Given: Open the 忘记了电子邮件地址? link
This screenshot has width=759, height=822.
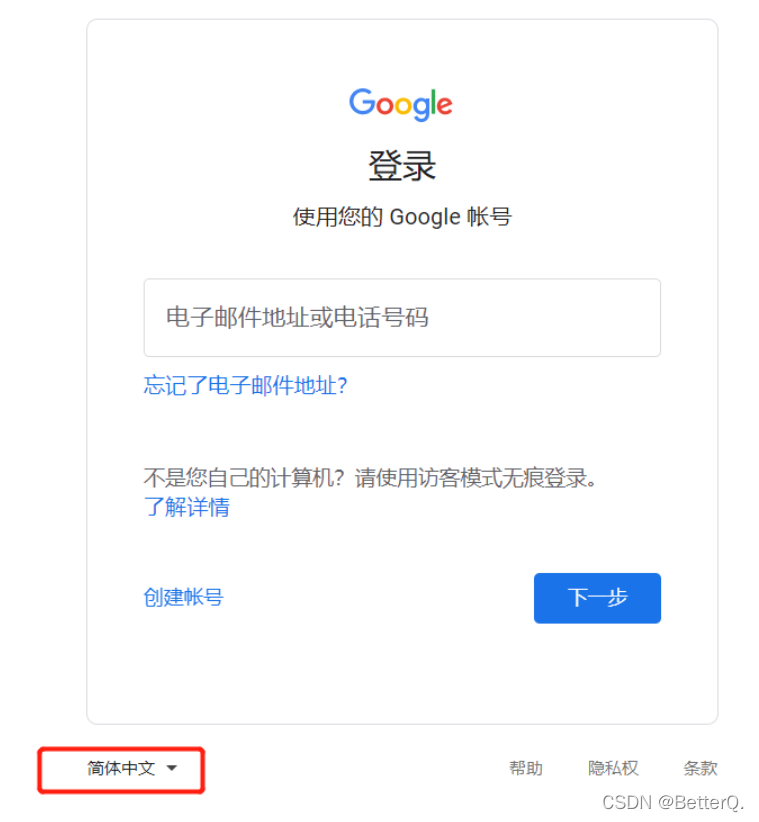Looking at the screenshot, I should point(245,385).
